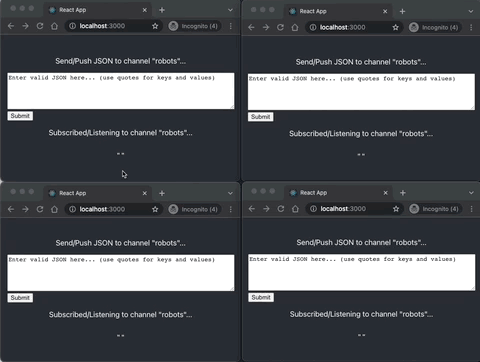
Task: Go to home in bottom-right browser window
Action: (x=295, y=209)
